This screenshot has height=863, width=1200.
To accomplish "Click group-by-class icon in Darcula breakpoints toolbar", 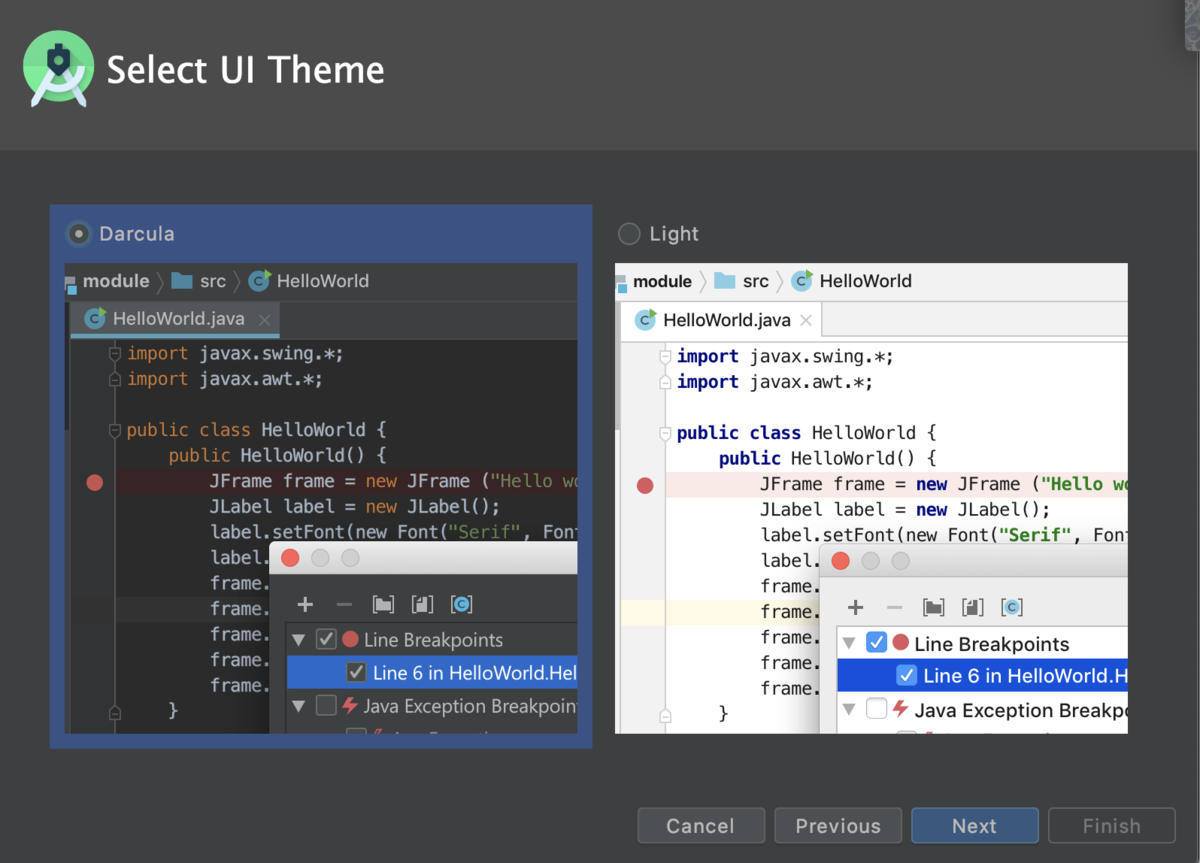I will point(461,604).
